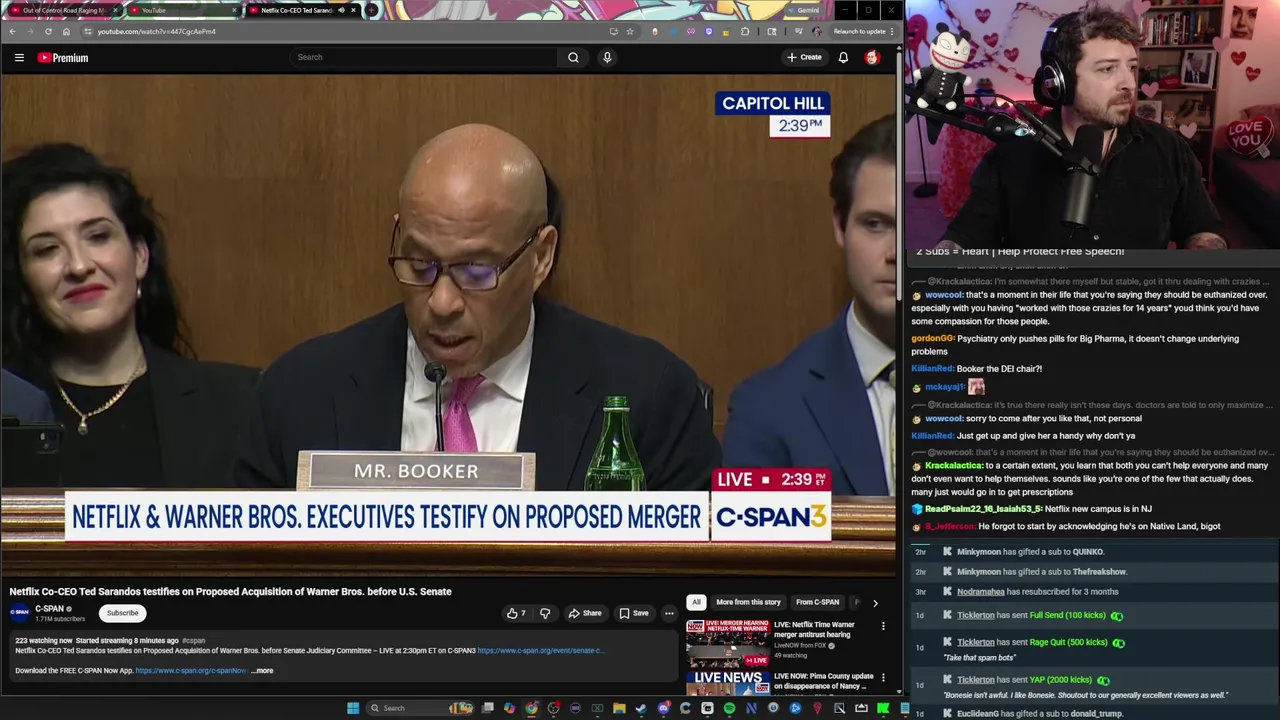This screenshot has height=720, width=1280.
Task: Click the Share button
Action: tap(584, 613)
